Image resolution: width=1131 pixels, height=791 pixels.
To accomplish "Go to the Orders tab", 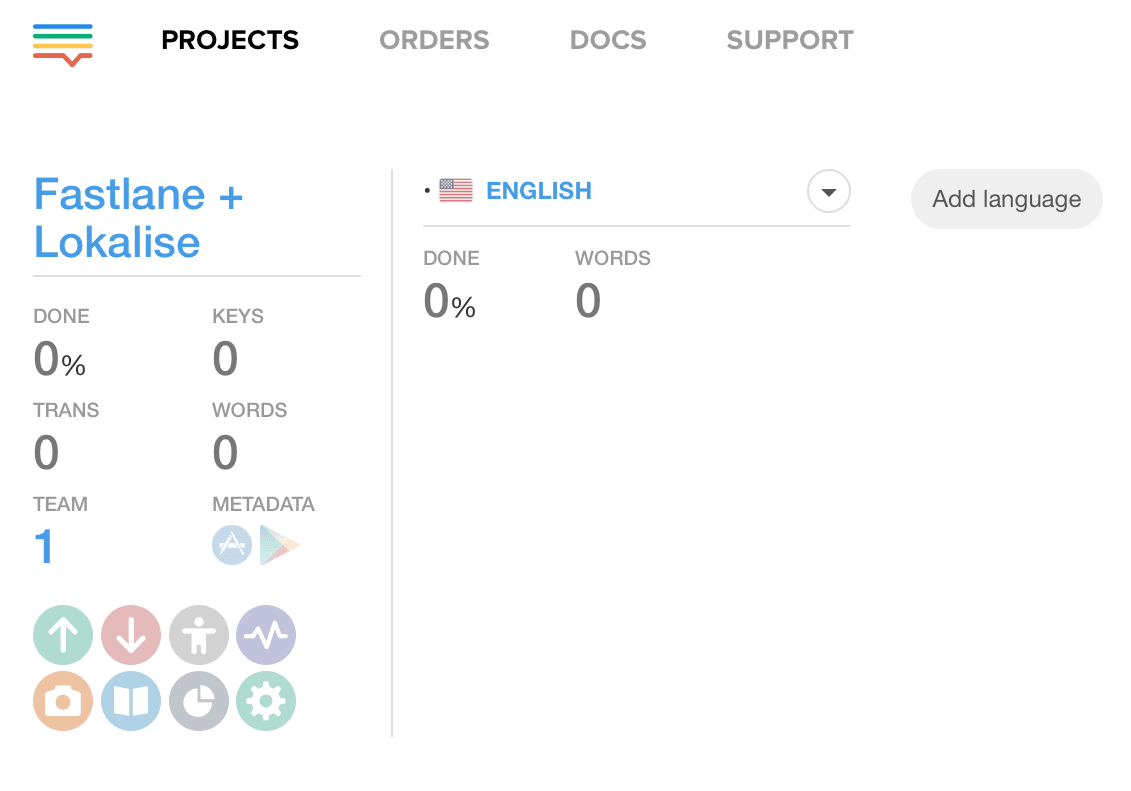I will tap(434, 40).
